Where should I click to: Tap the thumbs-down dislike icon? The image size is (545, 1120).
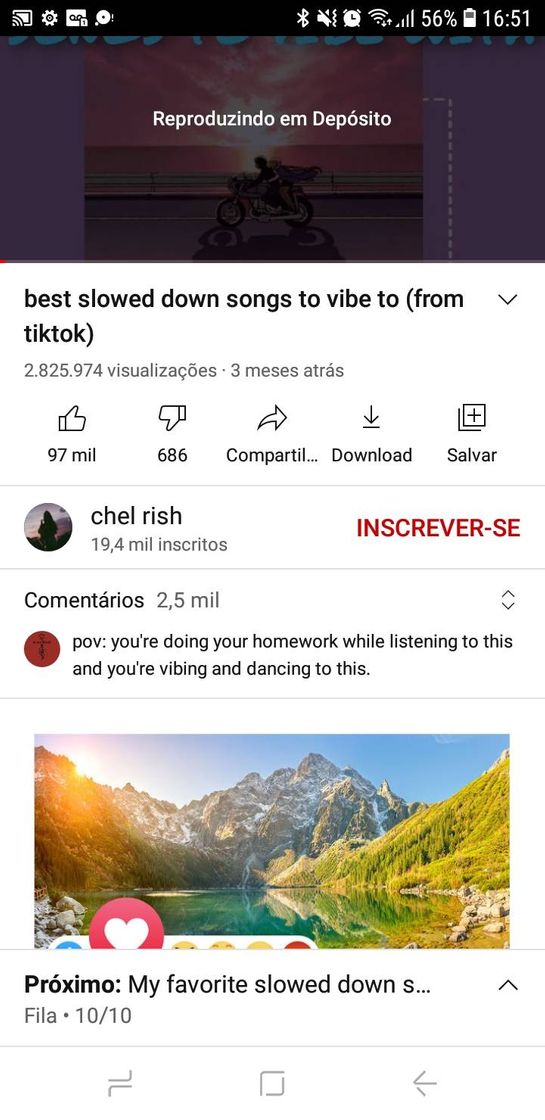pos(172,419)
